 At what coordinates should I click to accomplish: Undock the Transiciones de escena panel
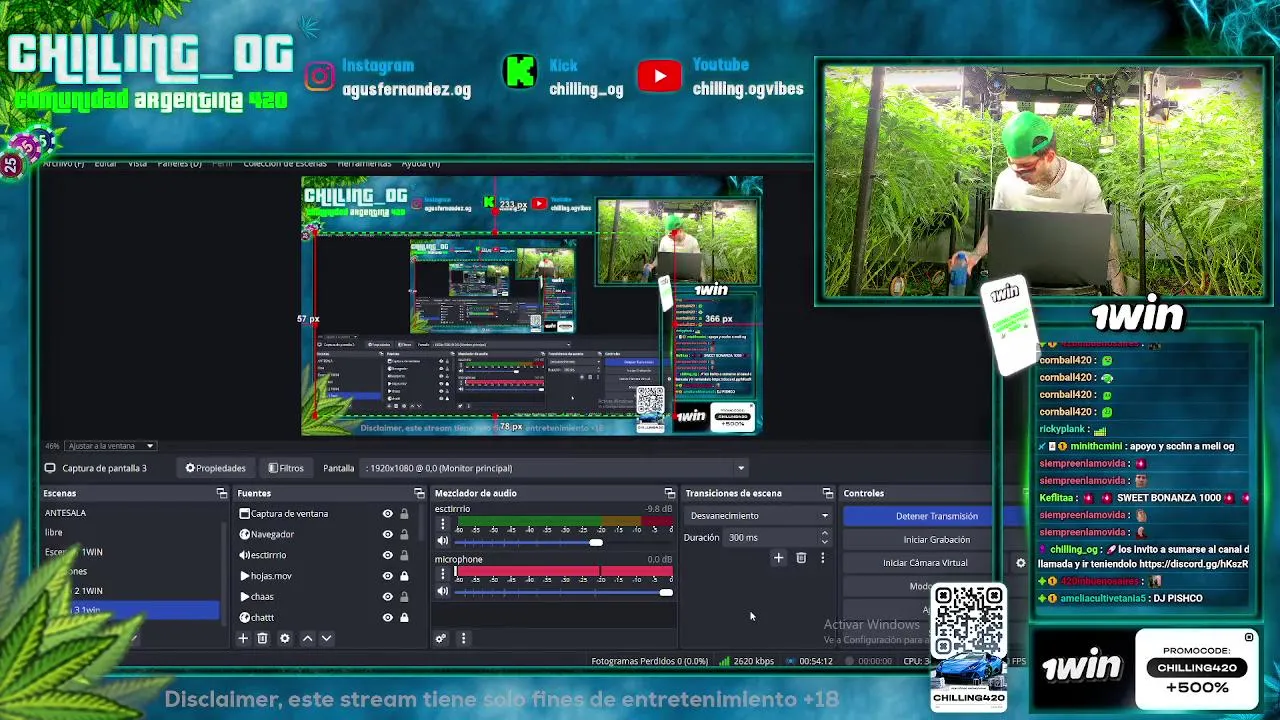pos(828,493)
